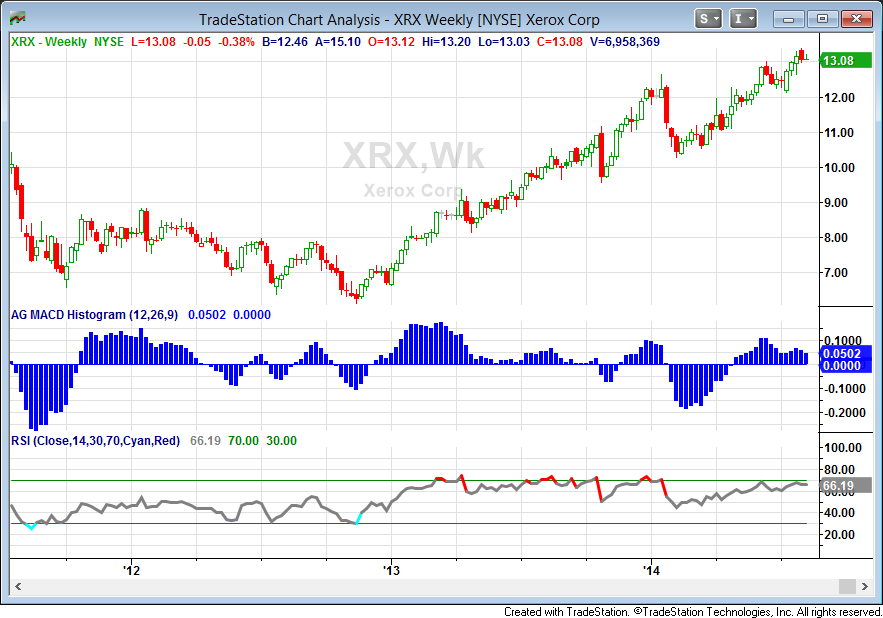Image resolution: width=883 pixels, height=618 pixels.
Task: Click the Interval (I) toolbar icon
Action: [x=736, y=17]
